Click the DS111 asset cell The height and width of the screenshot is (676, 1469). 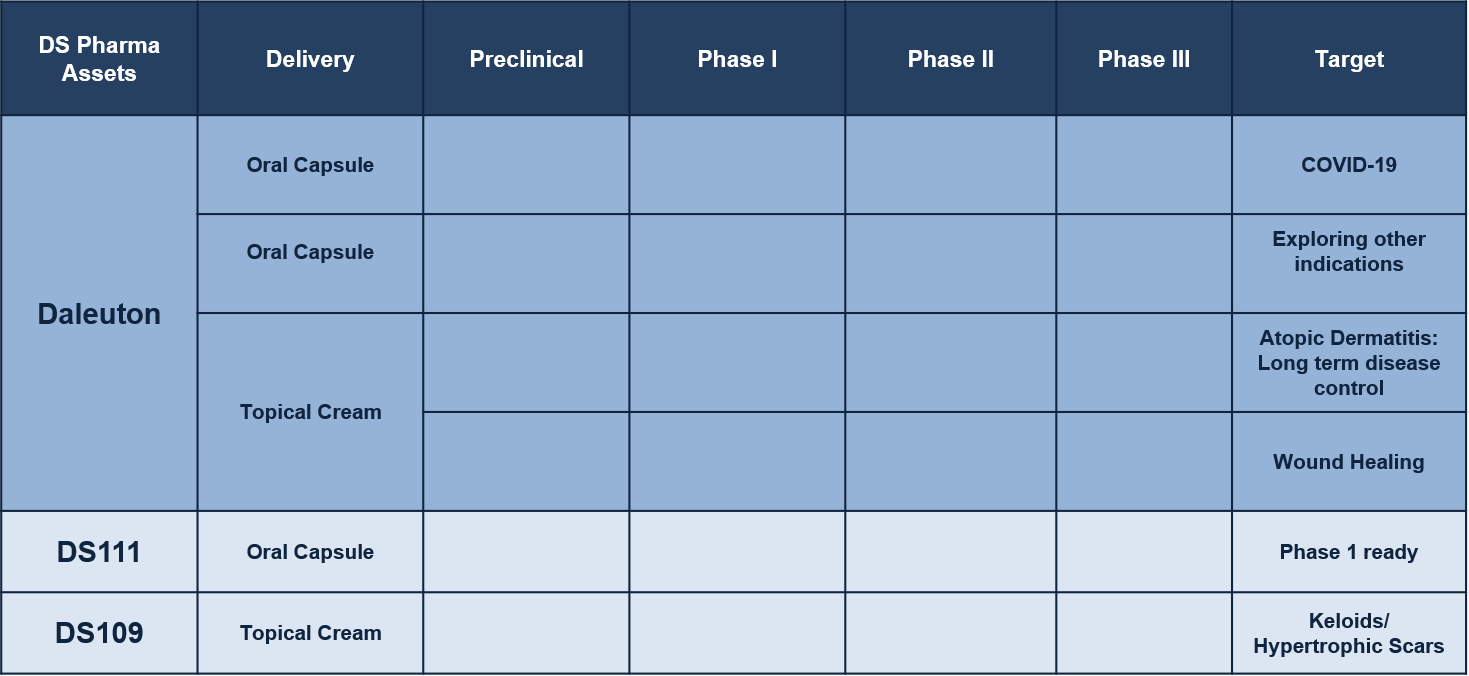(99, 552)
